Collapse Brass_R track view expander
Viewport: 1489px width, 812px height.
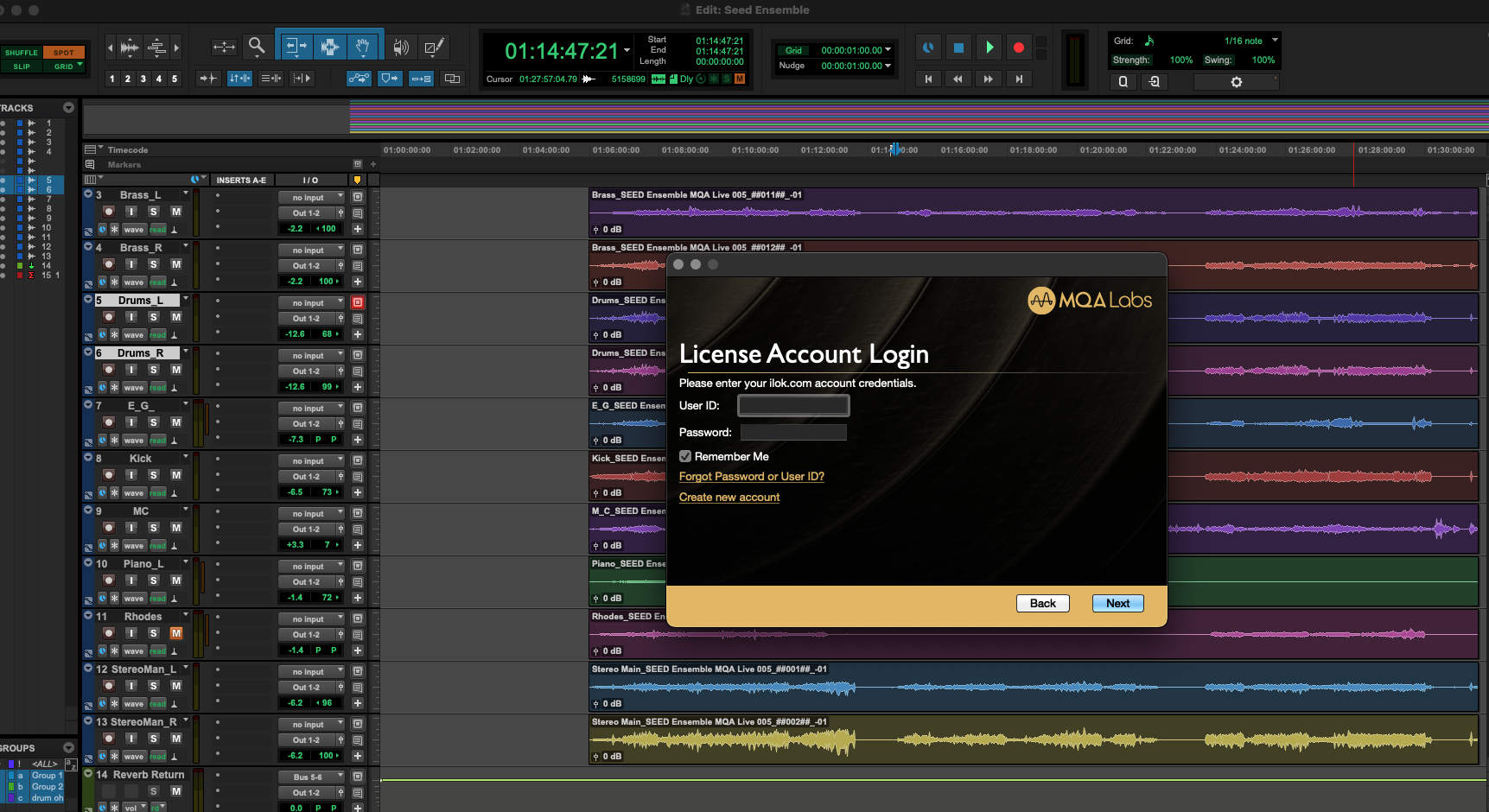pyautogui.click(x=88, y=246)
